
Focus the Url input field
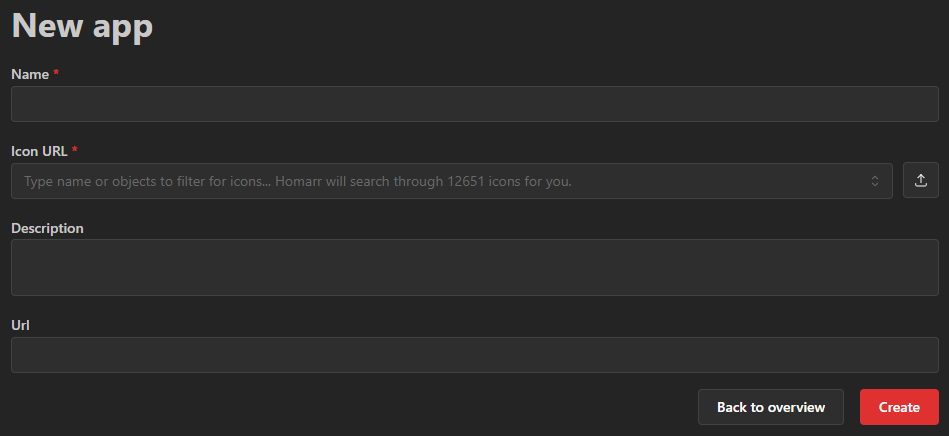(475, 355)
